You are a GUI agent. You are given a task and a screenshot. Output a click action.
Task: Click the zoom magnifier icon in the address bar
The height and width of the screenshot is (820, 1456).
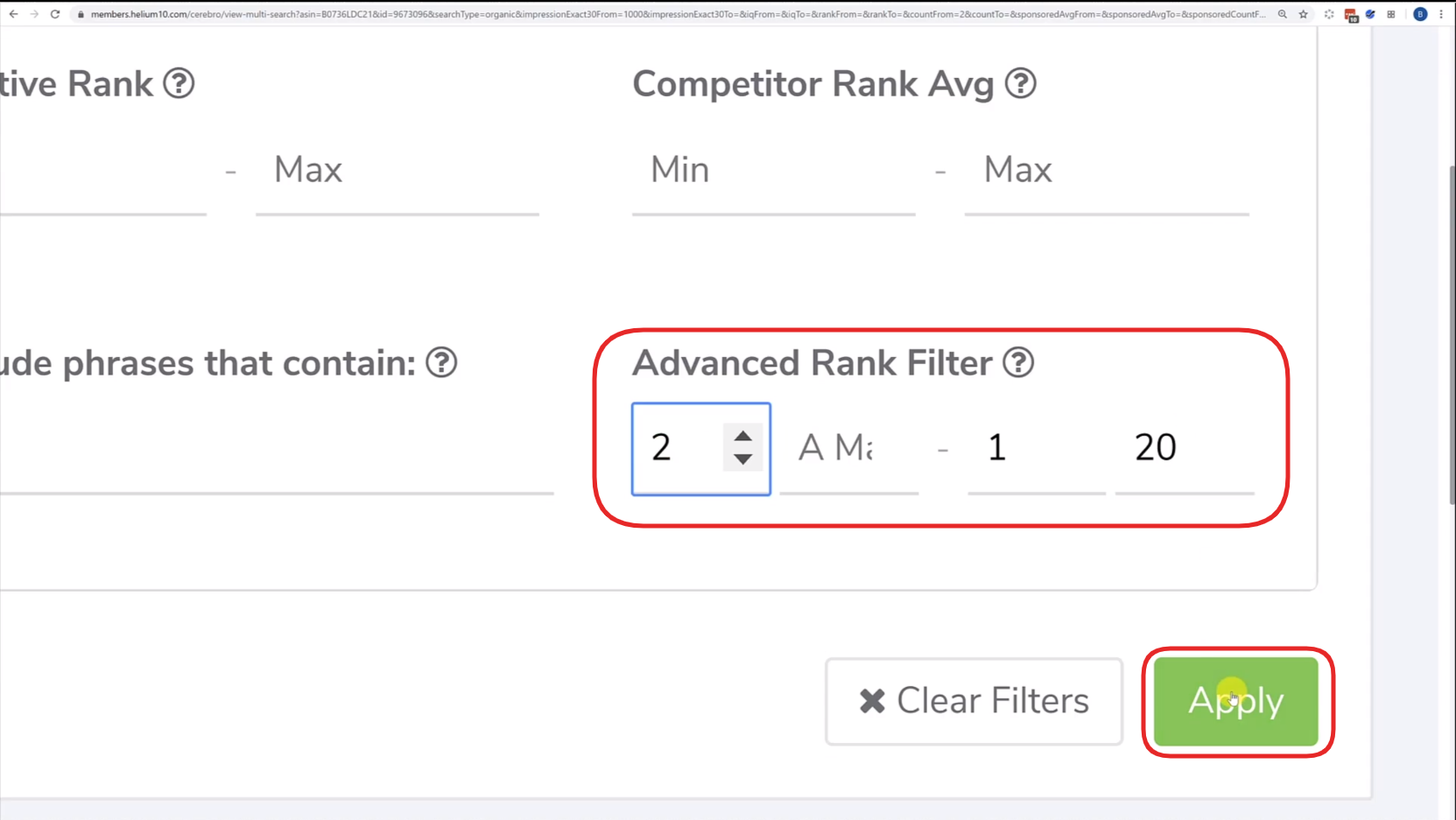click(1282, 14)
